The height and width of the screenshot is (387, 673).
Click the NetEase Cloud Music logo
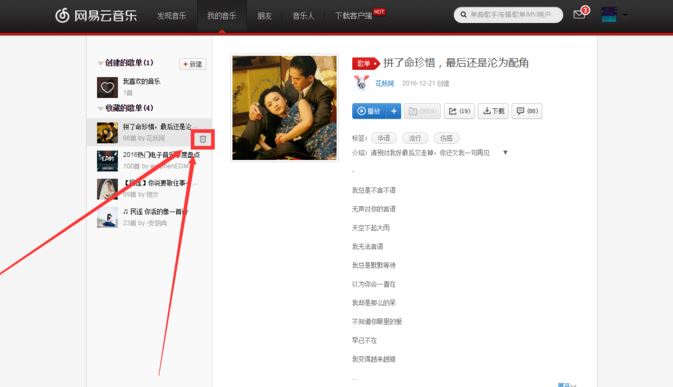coord(96,15)
